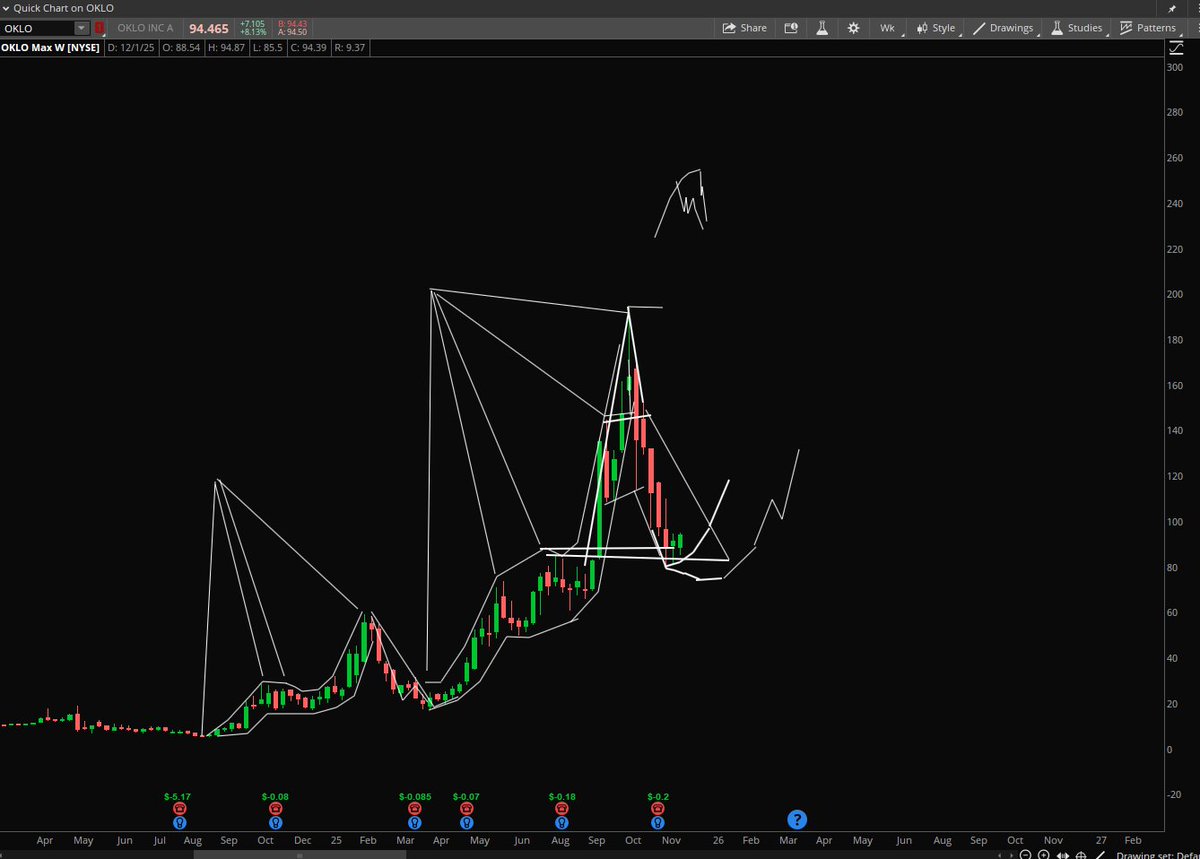Screen dimensions: 1200x859
Task: Click the blue question-mark event marker near Mar
Action: coord(797,819)
